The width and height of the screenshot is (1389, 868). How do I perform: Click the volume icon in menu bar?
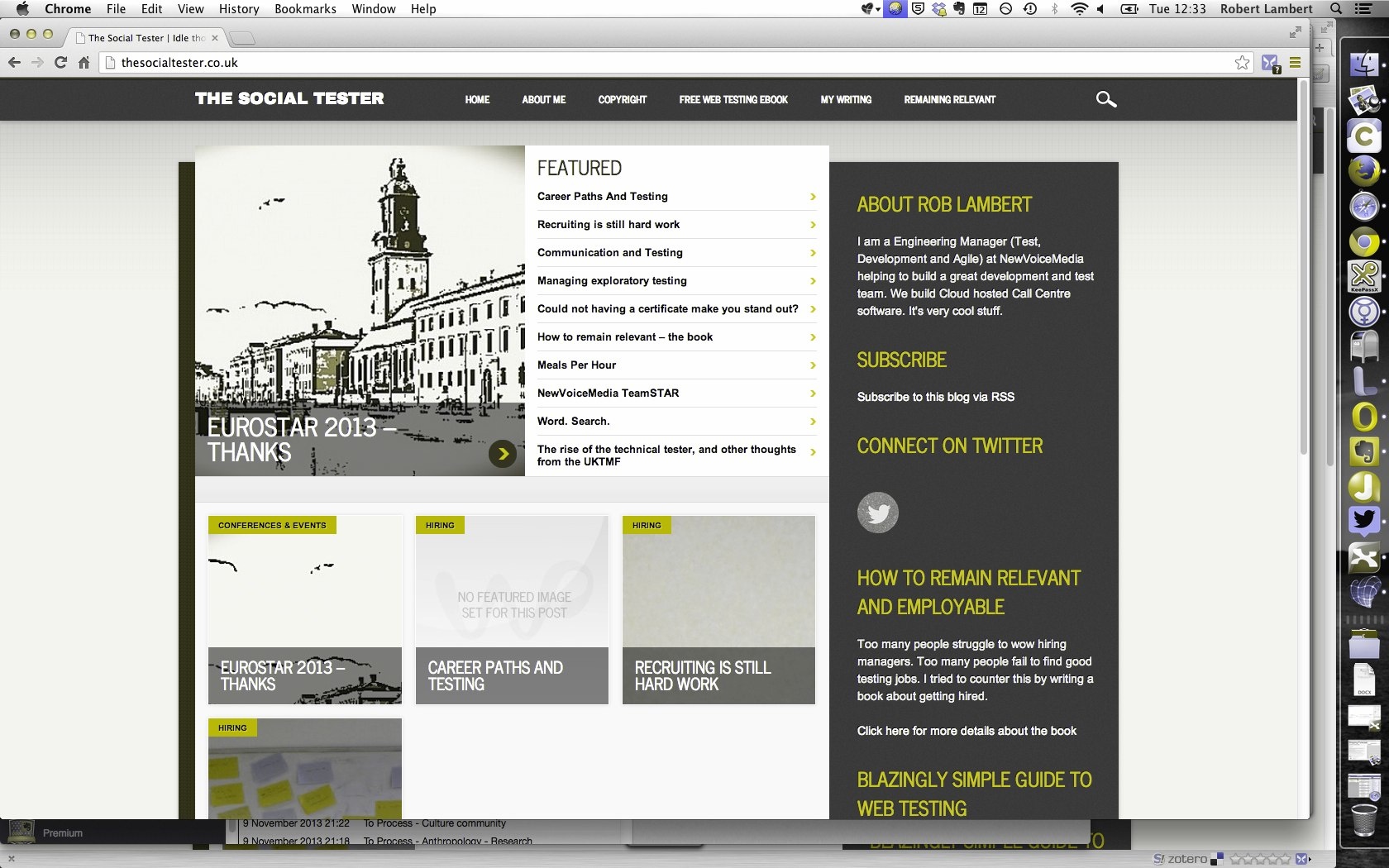coord(1100,9)
